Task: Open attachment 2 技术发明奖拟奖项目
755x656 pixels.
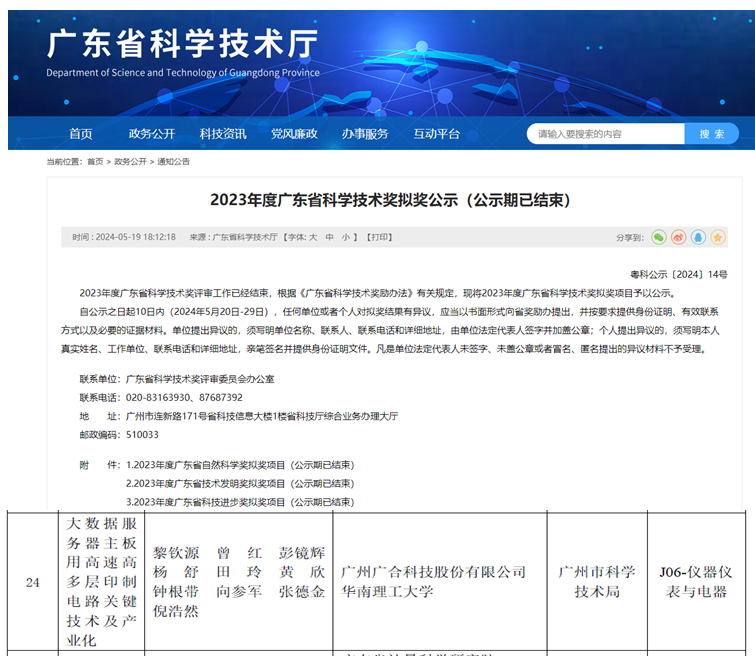Action: click(x=240, y=483)
